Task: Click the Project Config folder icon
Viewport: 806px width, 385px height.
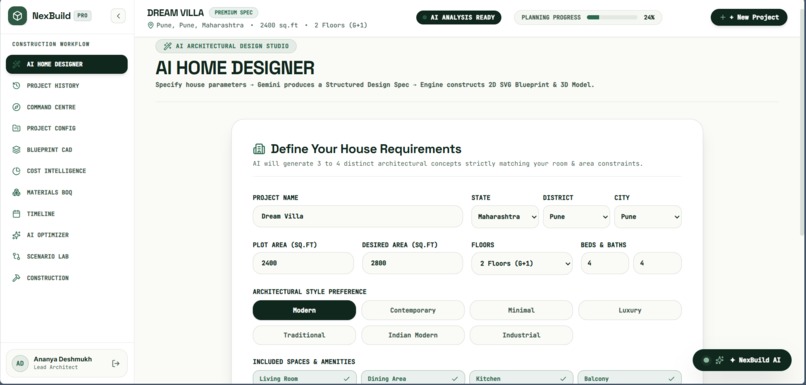Action: [16, 128]
